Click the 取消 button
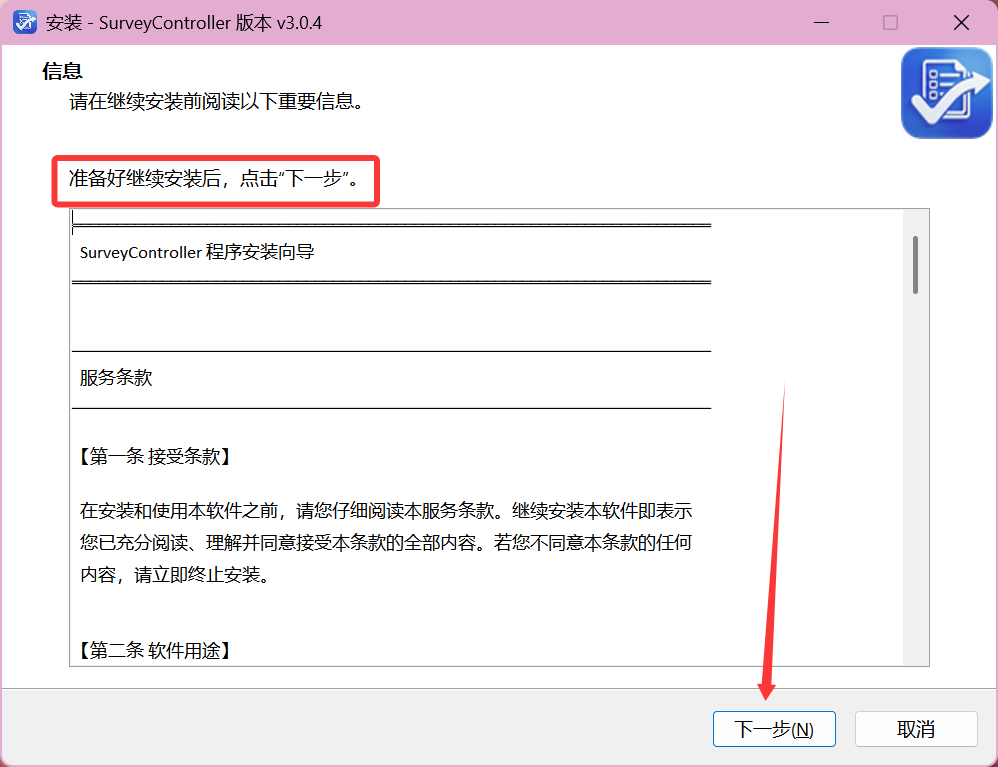 click(916, 729)
